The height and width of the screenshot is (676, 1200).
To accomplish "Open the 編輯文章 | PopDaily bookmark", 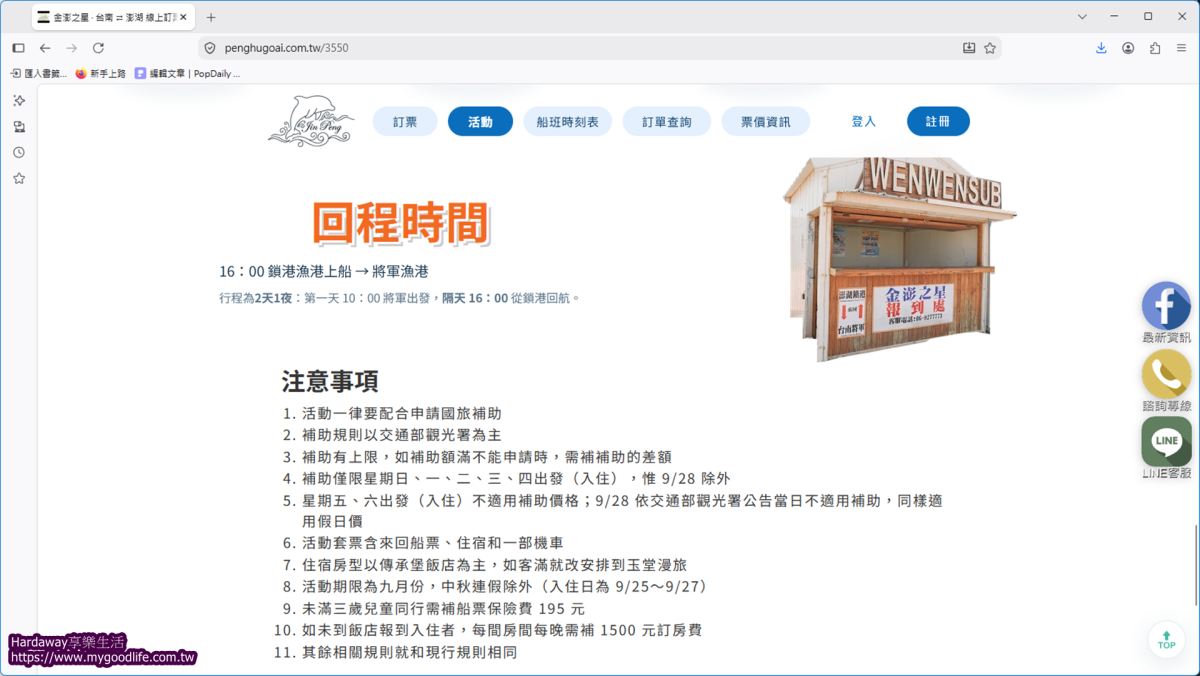I will (188, 73).
